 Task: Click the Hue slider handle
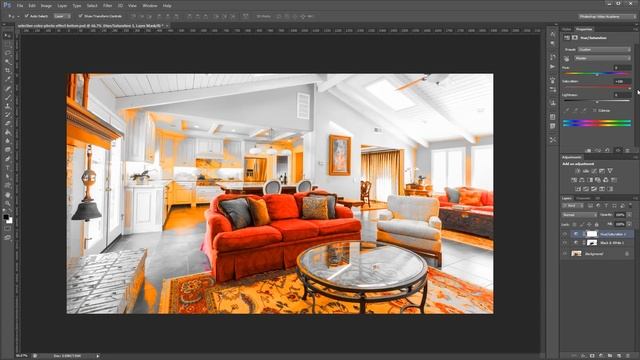(597, 75)
